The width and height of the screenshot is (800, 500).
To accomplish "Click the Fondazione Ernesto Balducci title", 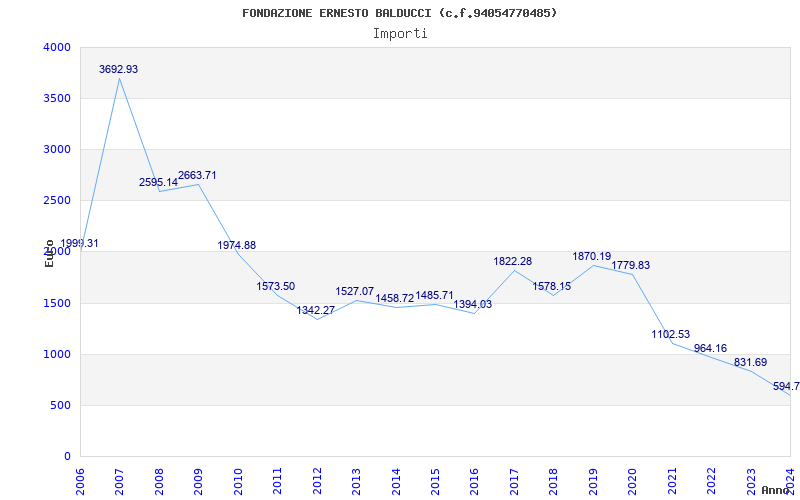I will click(x=400, y=13).
